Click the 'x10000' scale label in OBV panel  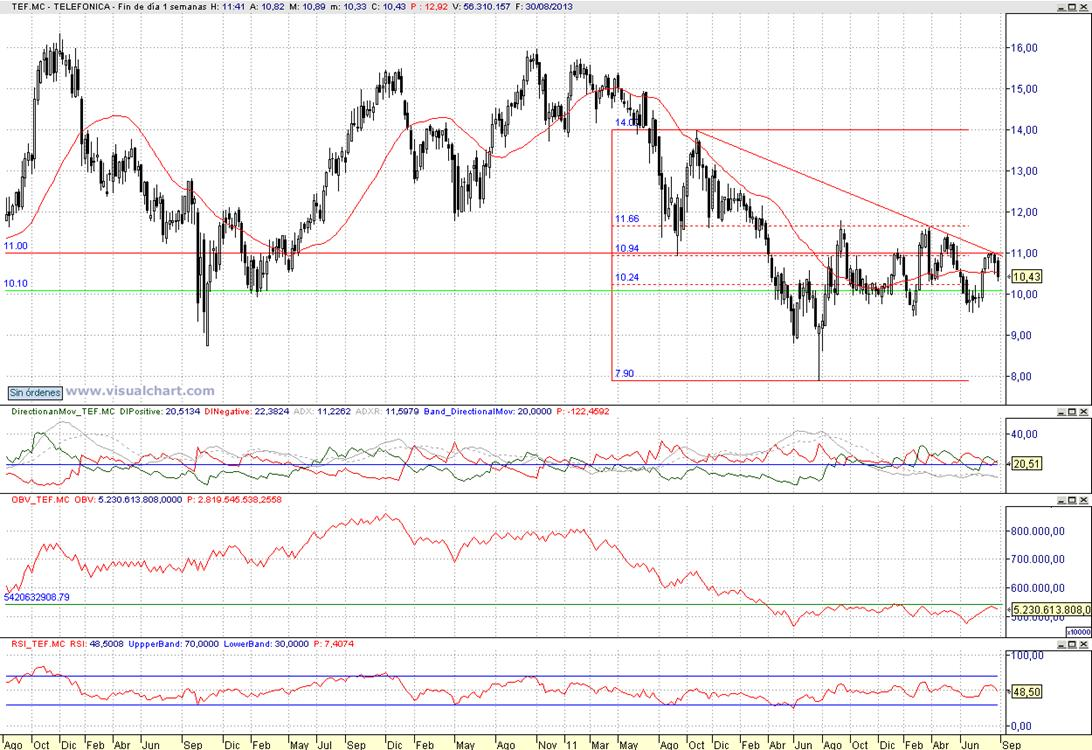pos(1079,632)
